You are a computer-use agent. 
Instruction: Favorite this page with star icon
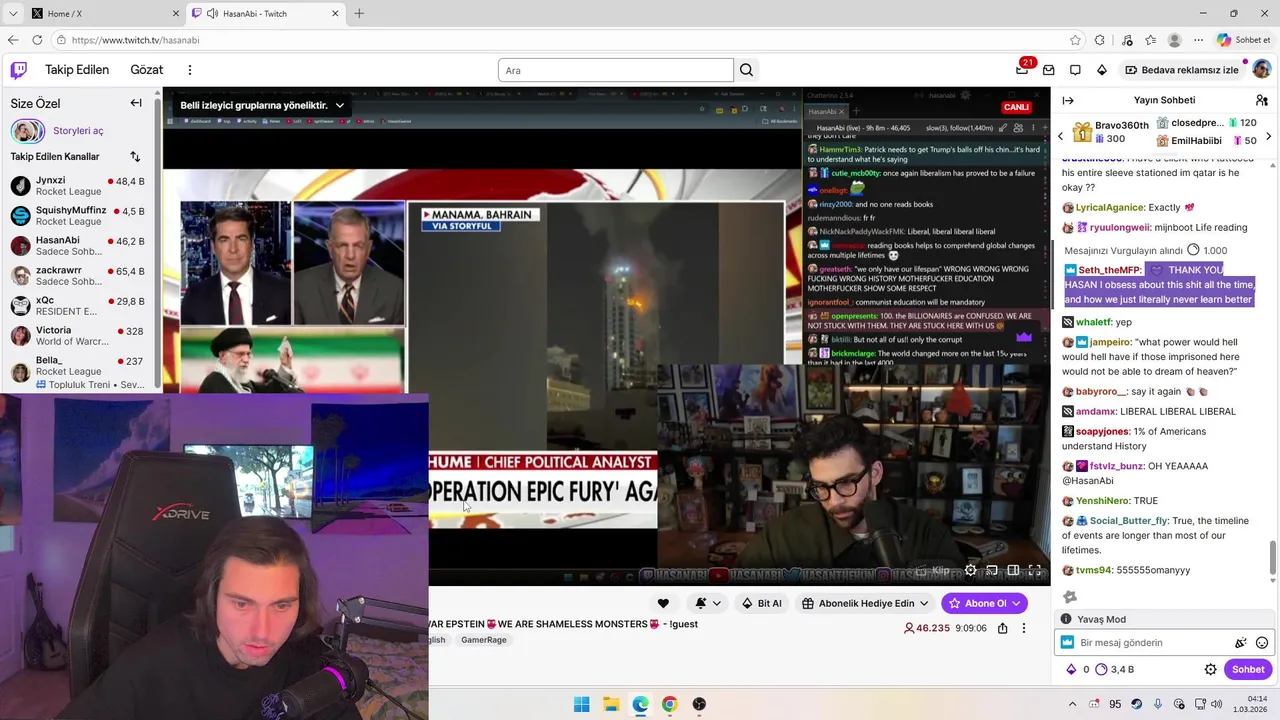point(1075,40)
